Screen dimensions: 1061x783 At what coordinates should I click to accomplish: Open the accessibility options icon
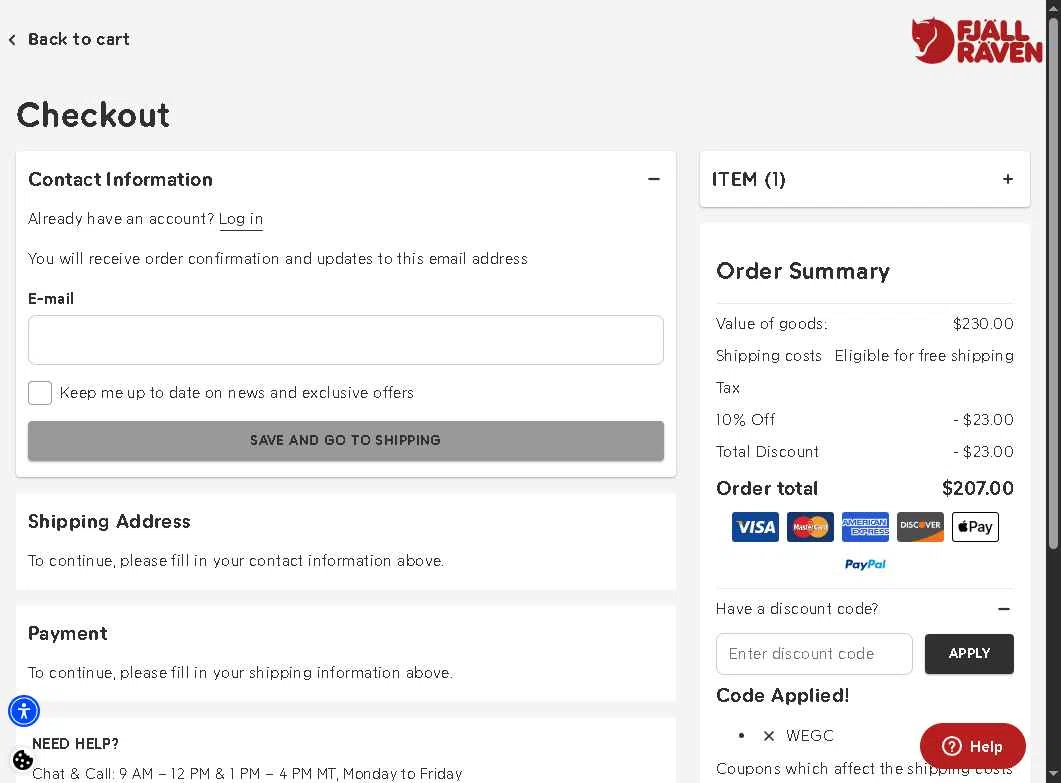point(24,711)
